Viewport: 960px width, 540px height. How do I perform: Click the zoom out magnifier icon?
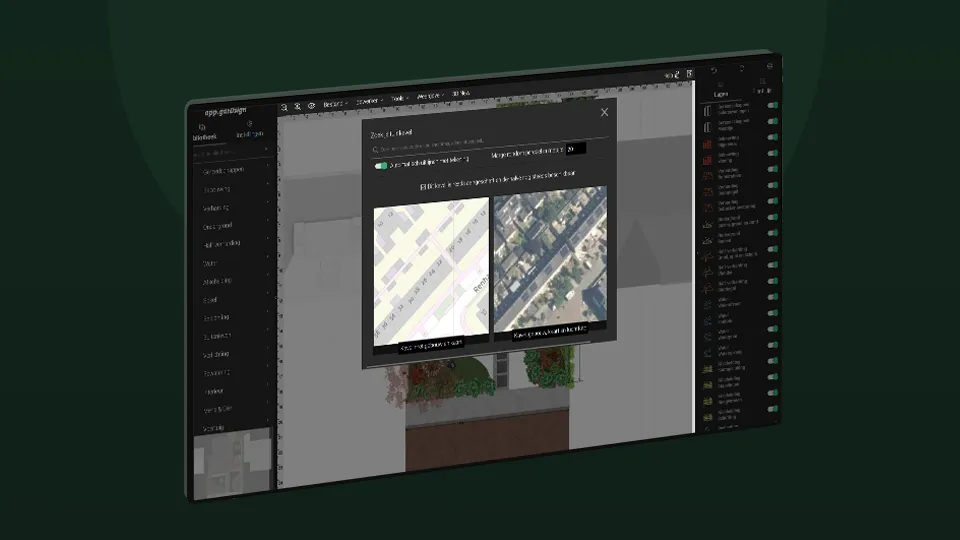[x=284, y=108]
